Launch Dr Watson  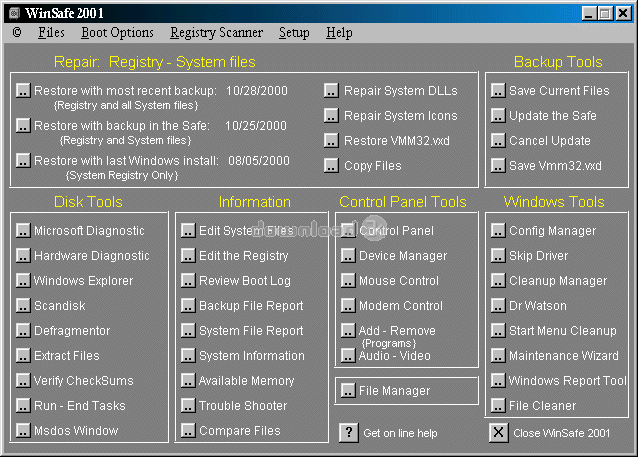pyautogui.click(x=498, y=306)
